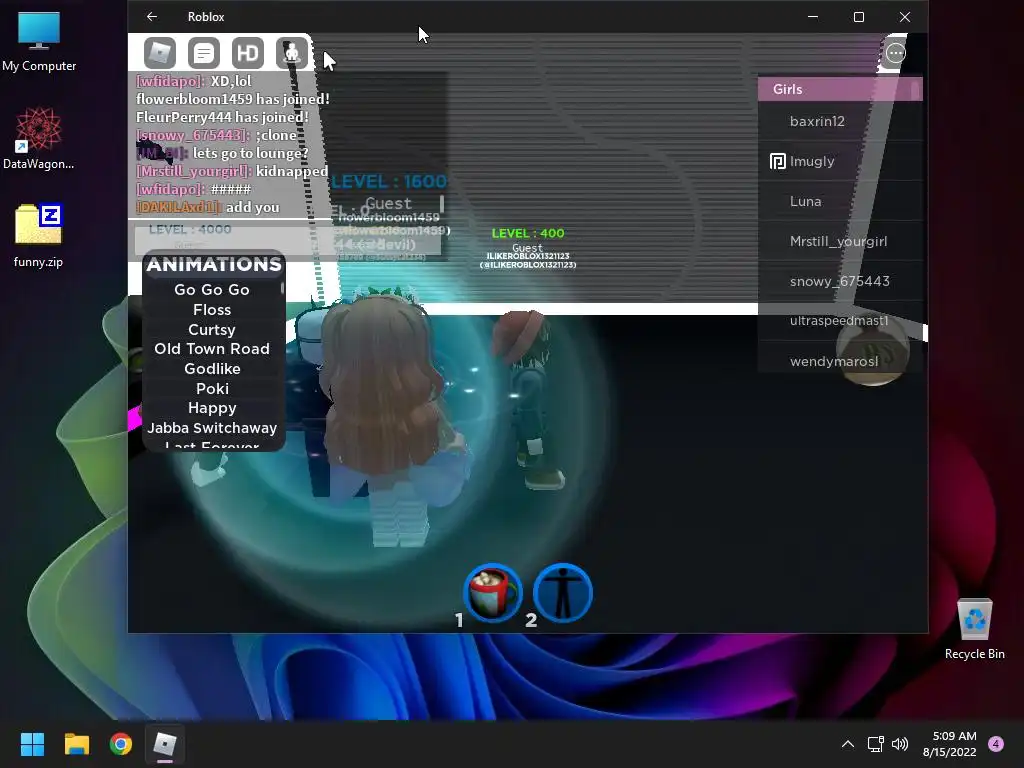Click the ANIMATIONS panel title
The width and height of the screenshot is (1024, 768).
(x=214, y=264)
